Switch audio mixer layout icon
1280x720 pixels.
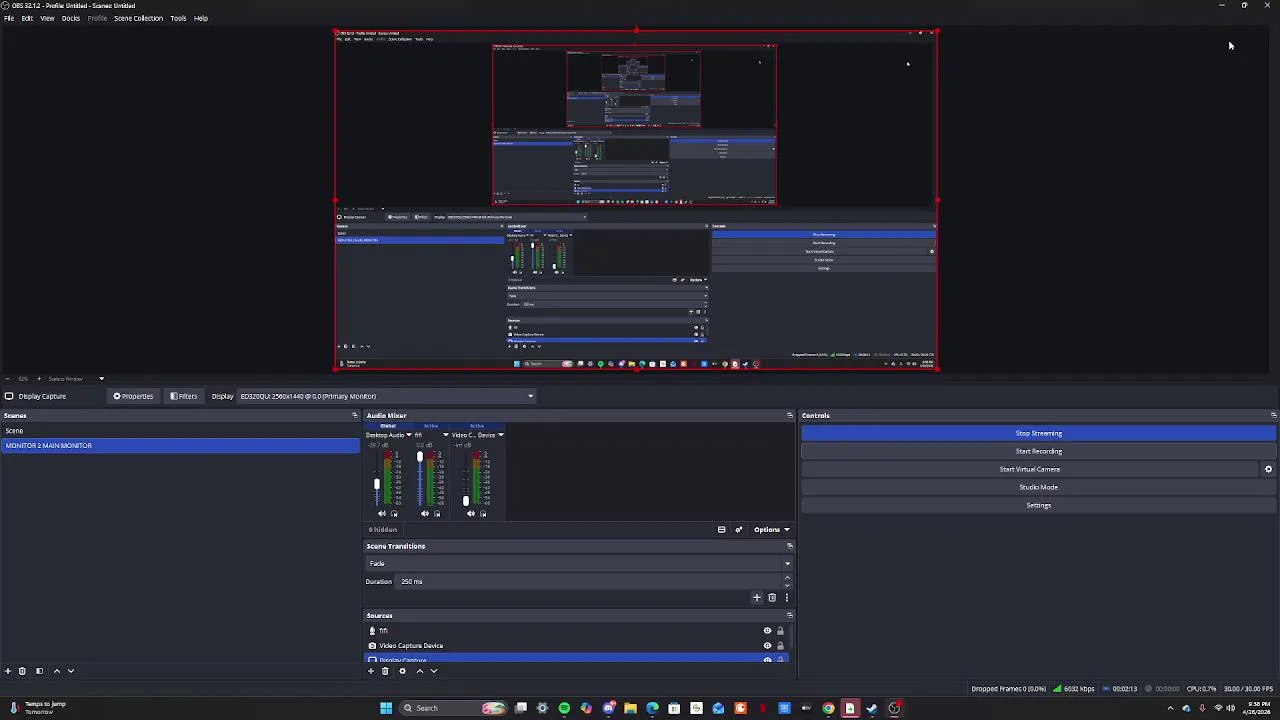(721, 530)
